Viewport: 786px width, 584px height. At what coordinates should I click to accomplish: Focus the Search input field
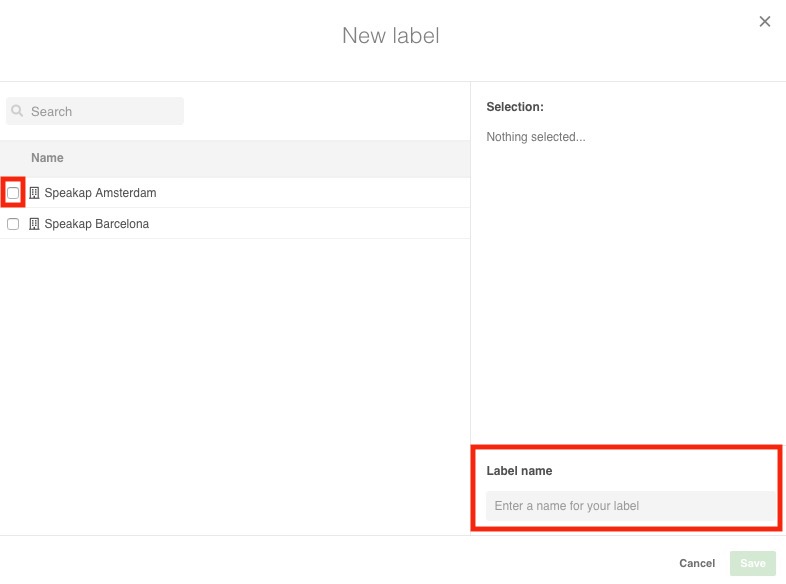pos(95,111)
